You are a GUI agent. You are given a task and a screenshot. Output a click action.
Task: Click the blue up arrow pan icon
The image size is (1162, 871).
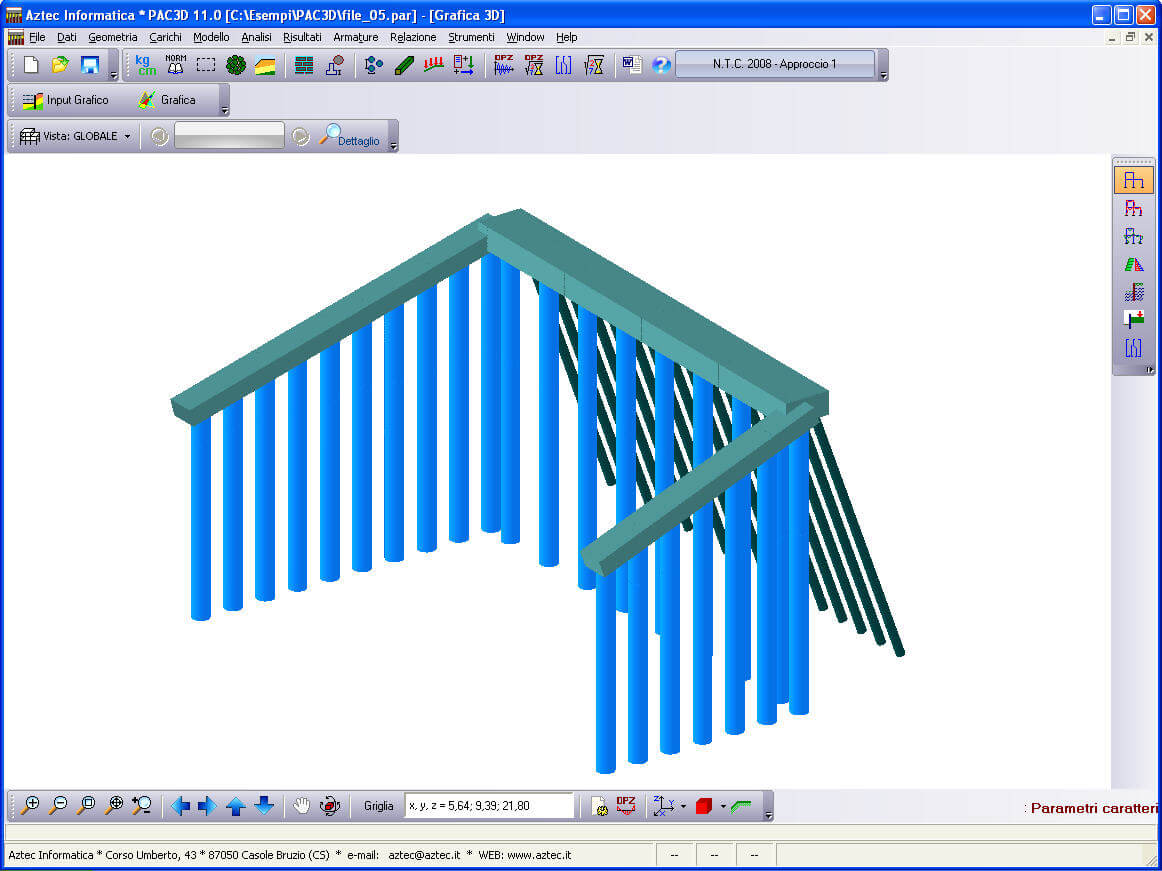coord(236,806)
